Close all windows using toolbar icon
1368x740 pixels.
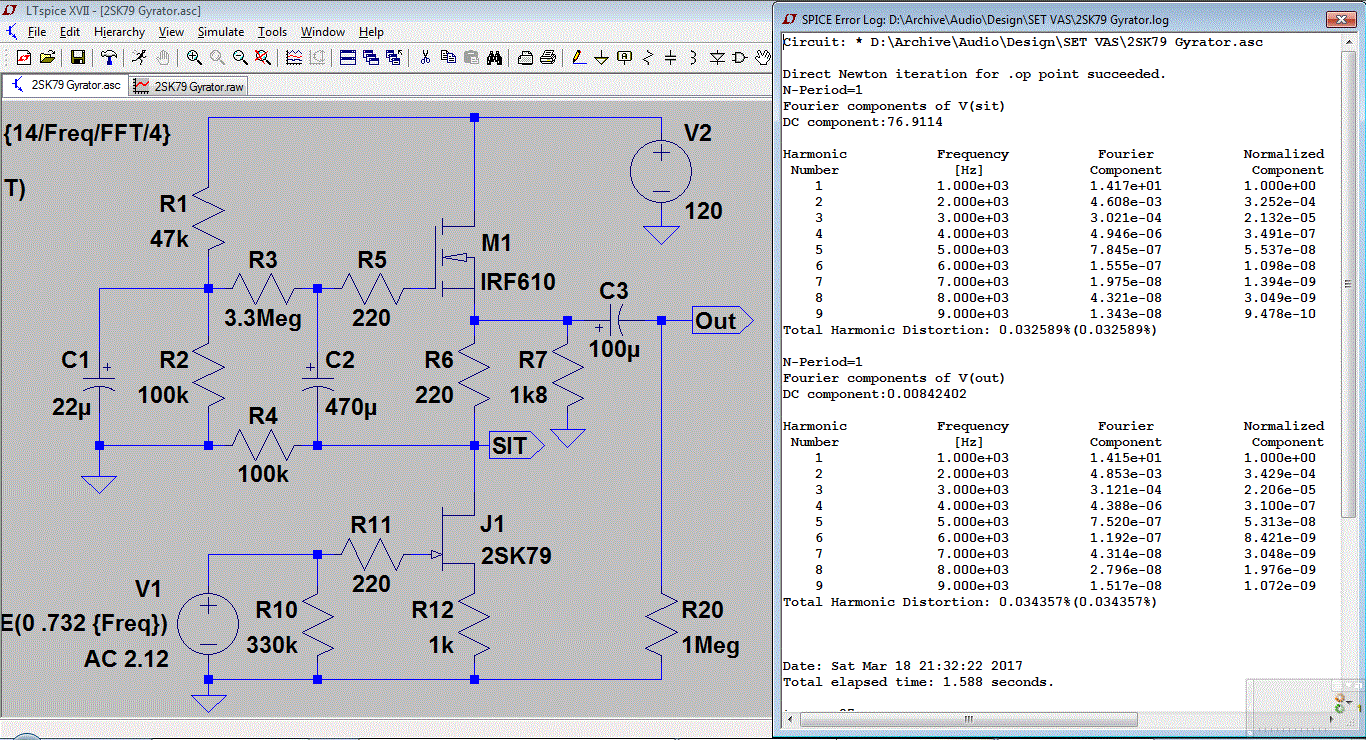click(x=393, y=58)
